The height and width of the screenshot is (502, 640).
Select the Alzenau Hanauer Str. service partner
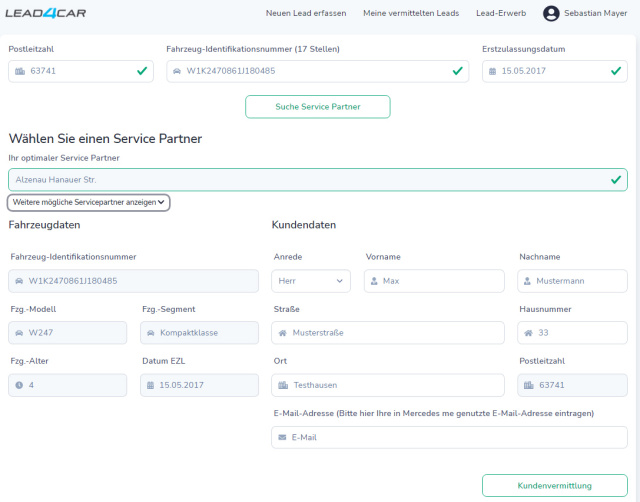pos(317,179)
